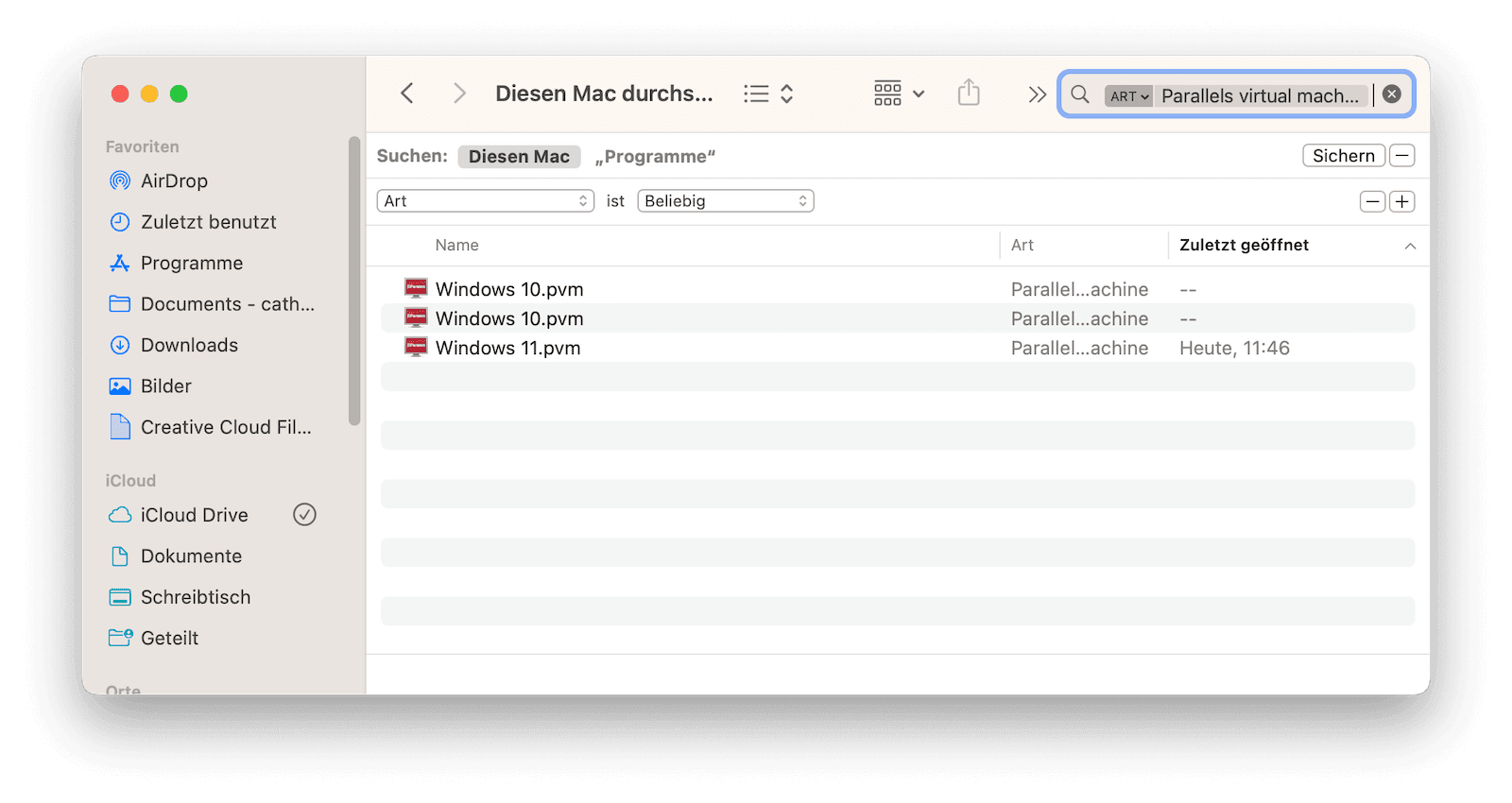1512x803 pixels.
Task: Click the iCloud section header
Action: [130, 481]
